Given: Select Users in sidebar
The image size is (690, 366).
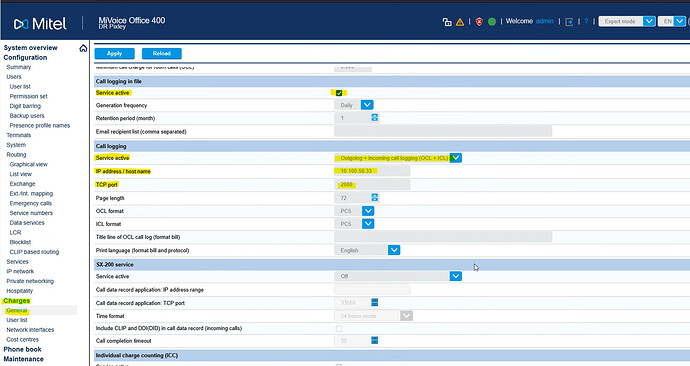Looking at the screenshot, I should pos(14,77).
